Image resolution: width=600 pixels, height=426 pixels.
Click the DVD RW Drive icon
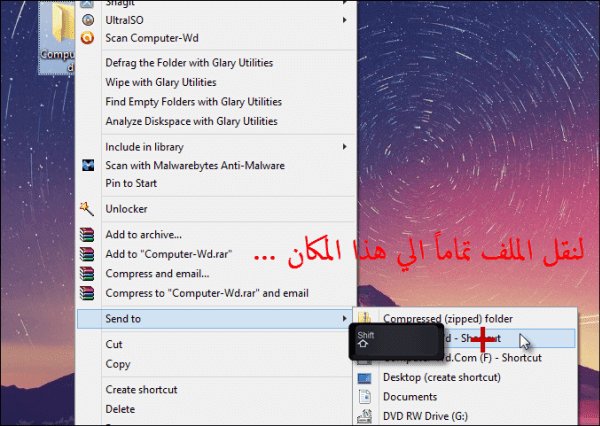364,416
